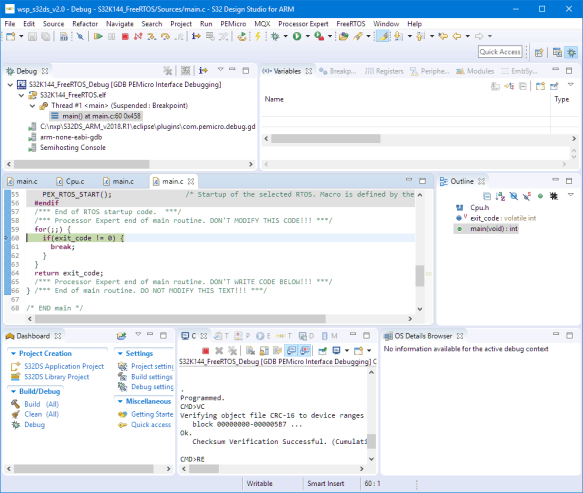Click the editor horizontal scrollbar thumb
The width and height of the screenshot is (583, 493).
pyautogui.click(x=180, y=319)
